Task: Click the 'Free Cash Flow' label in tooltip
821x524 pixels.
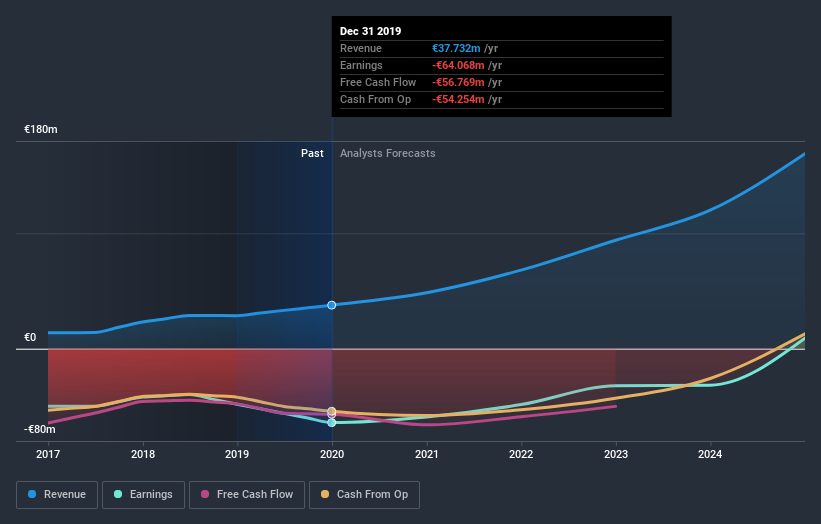Action: (x=378, y=82)
